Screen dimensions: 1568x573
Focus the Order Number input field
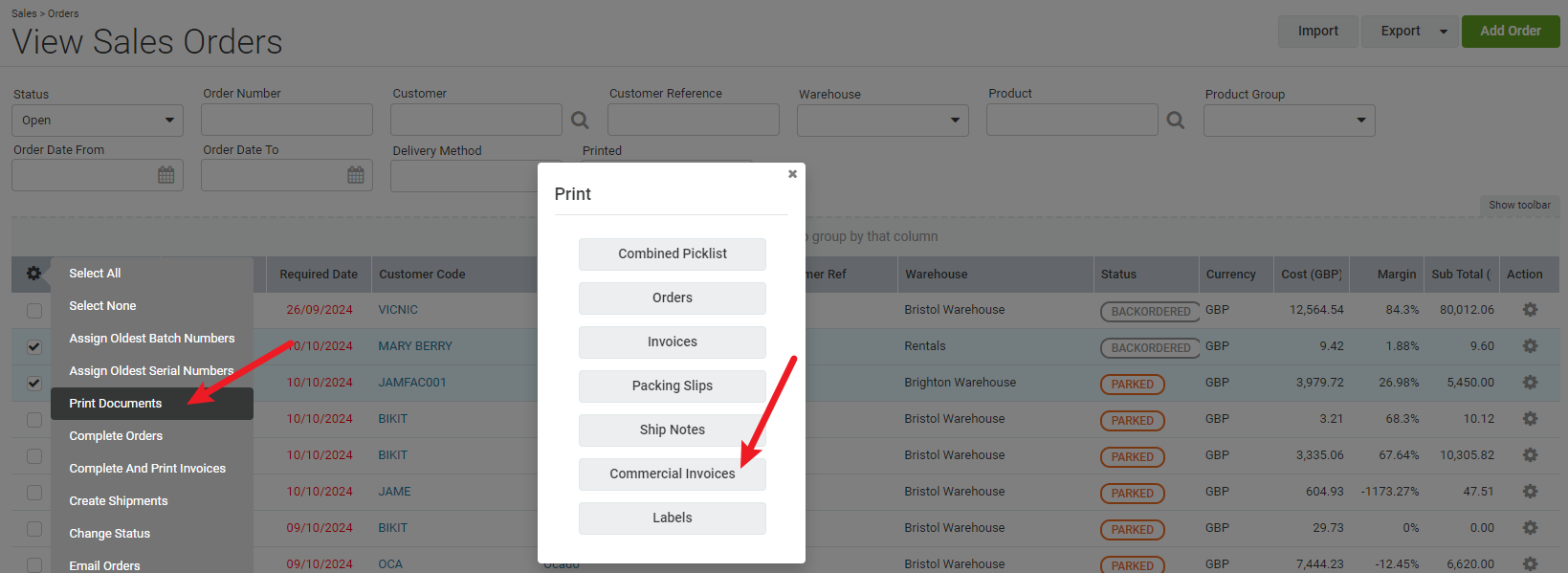pos(287,120)
